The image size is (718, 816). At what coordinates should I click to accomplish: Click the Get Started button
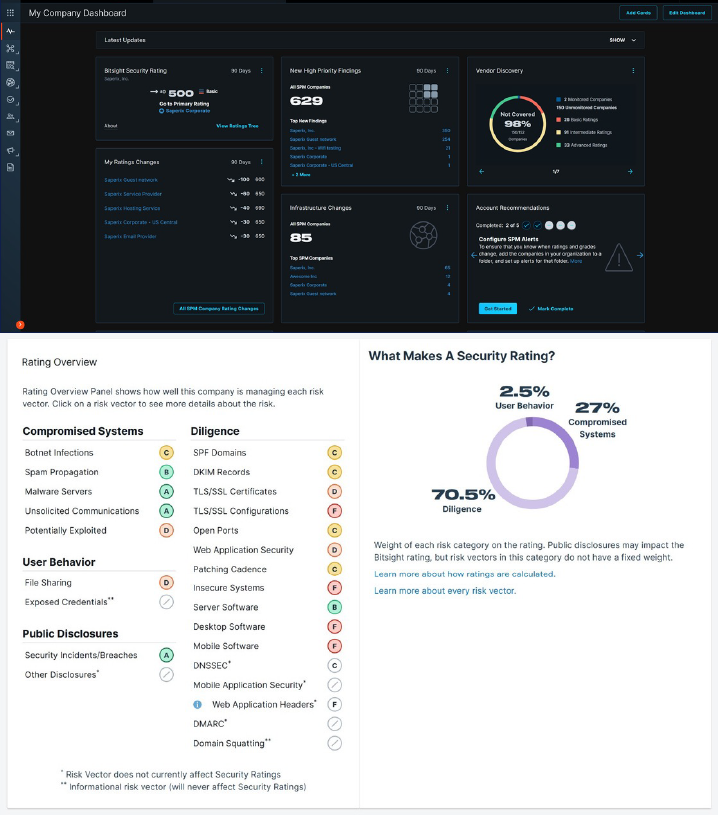click(497, 309)
